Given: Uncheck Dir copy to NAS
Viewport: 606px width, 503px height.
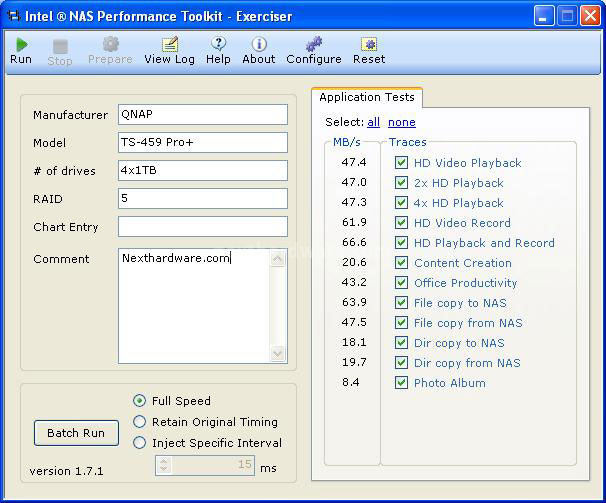Looking at the screenshot, I should click(401, 343).
